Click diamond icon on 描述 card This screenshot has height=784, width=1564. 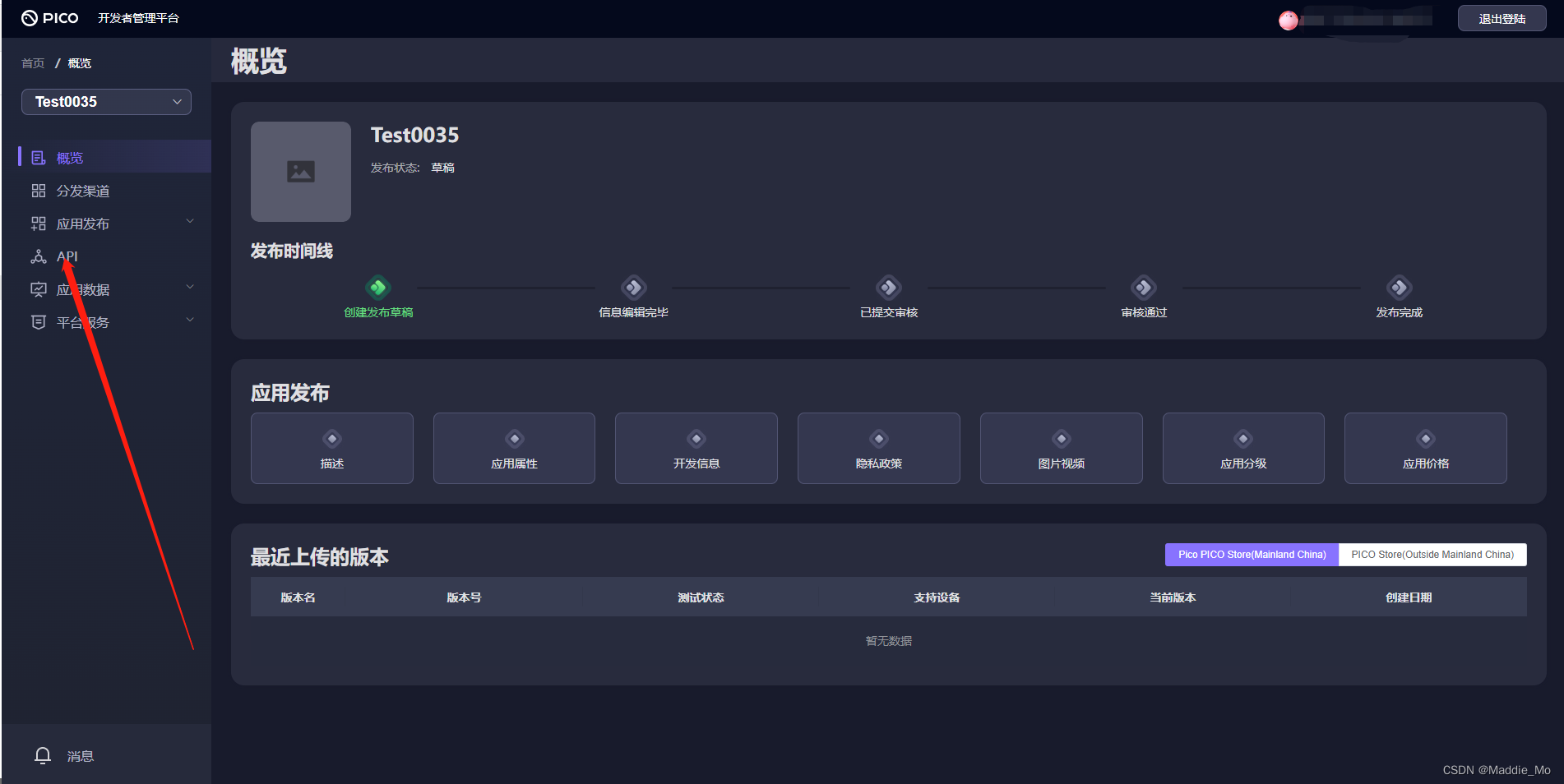[x=332, y=439]
